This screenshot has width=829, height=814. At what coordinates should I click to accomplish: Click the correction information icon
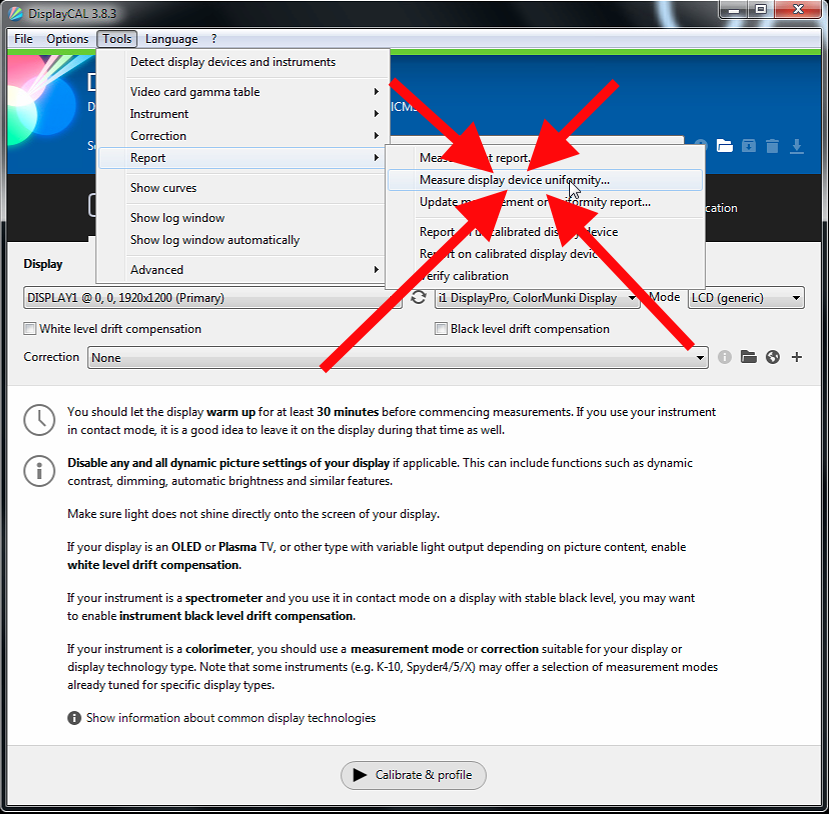tap(725, 357)
